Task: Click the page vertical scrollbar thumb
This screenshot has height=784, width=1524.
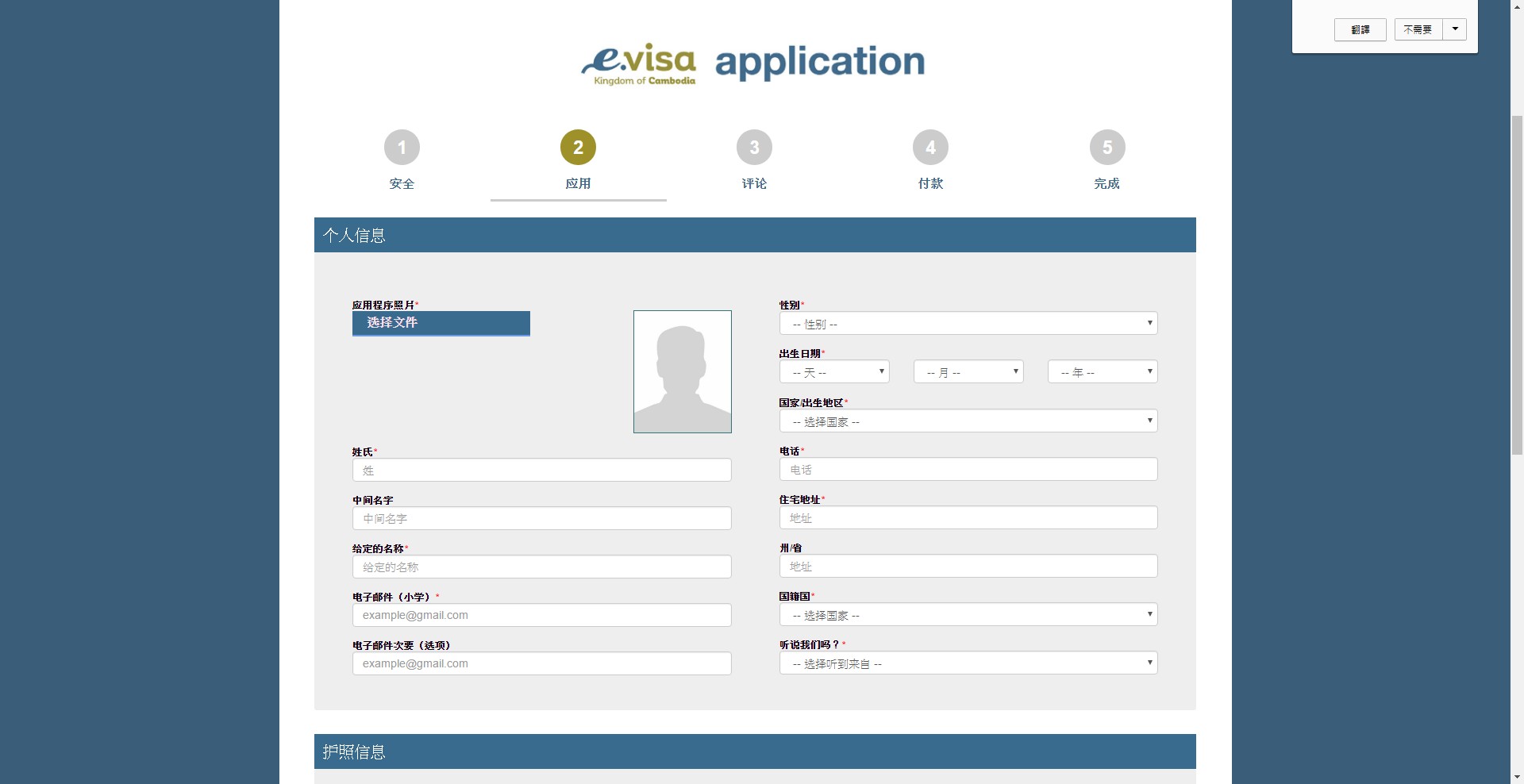Action: tap(1517, 284)
